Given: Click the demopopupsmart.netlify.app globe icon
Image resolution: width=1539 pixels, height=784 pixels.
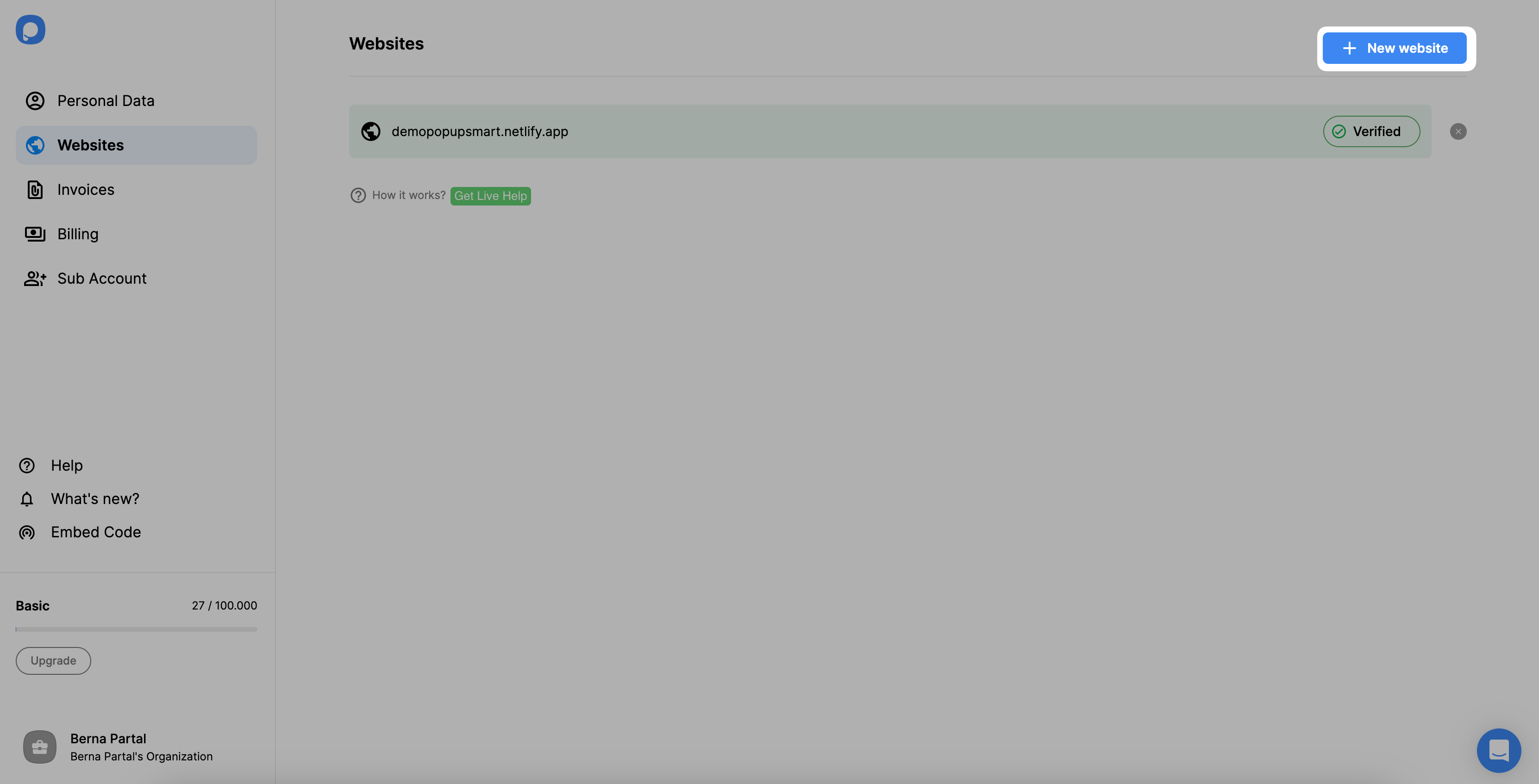Looking at the screenshot, I should click(370, 131).
